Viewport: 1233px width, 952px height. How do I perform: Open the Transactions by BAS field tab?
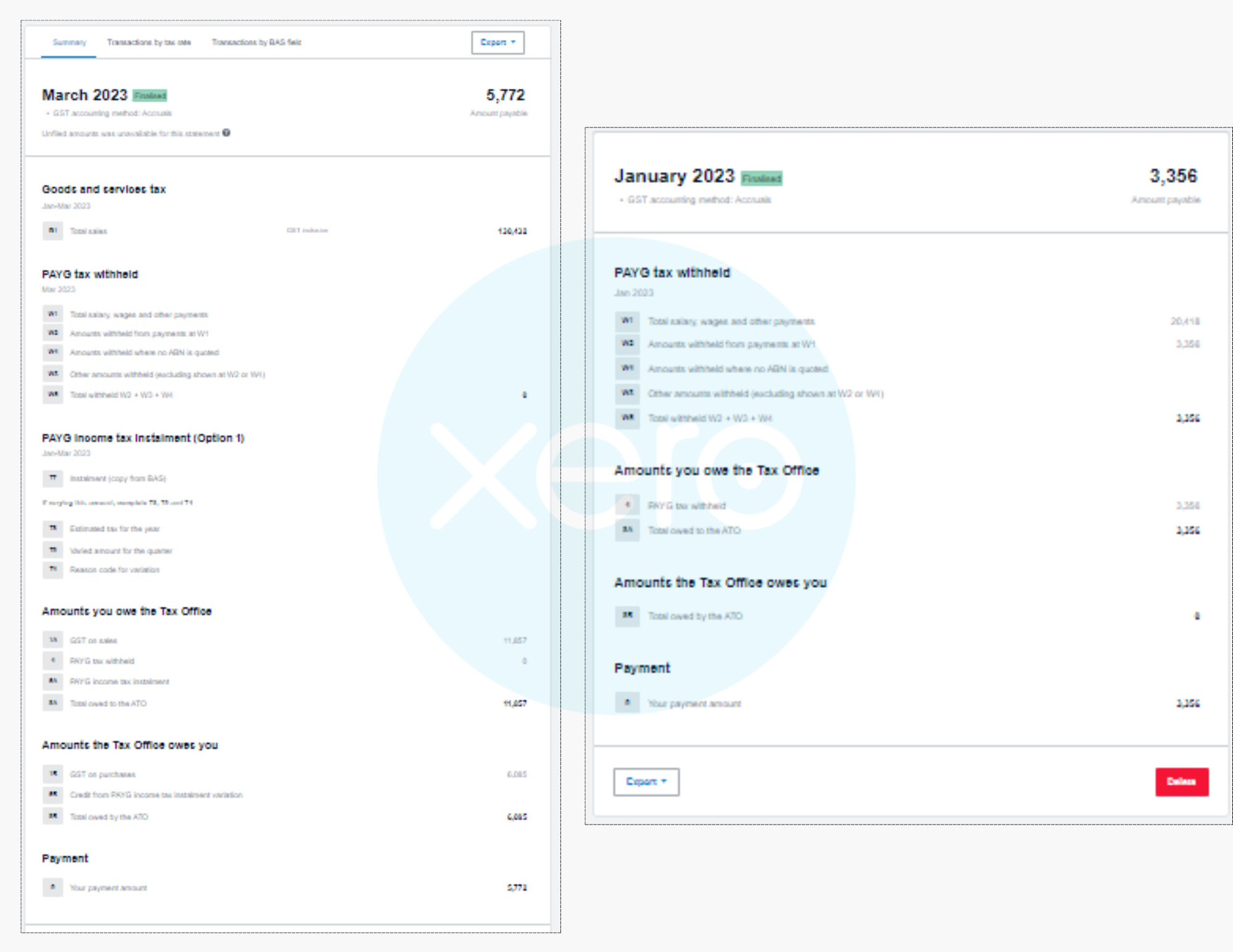(x=256, y=43)
